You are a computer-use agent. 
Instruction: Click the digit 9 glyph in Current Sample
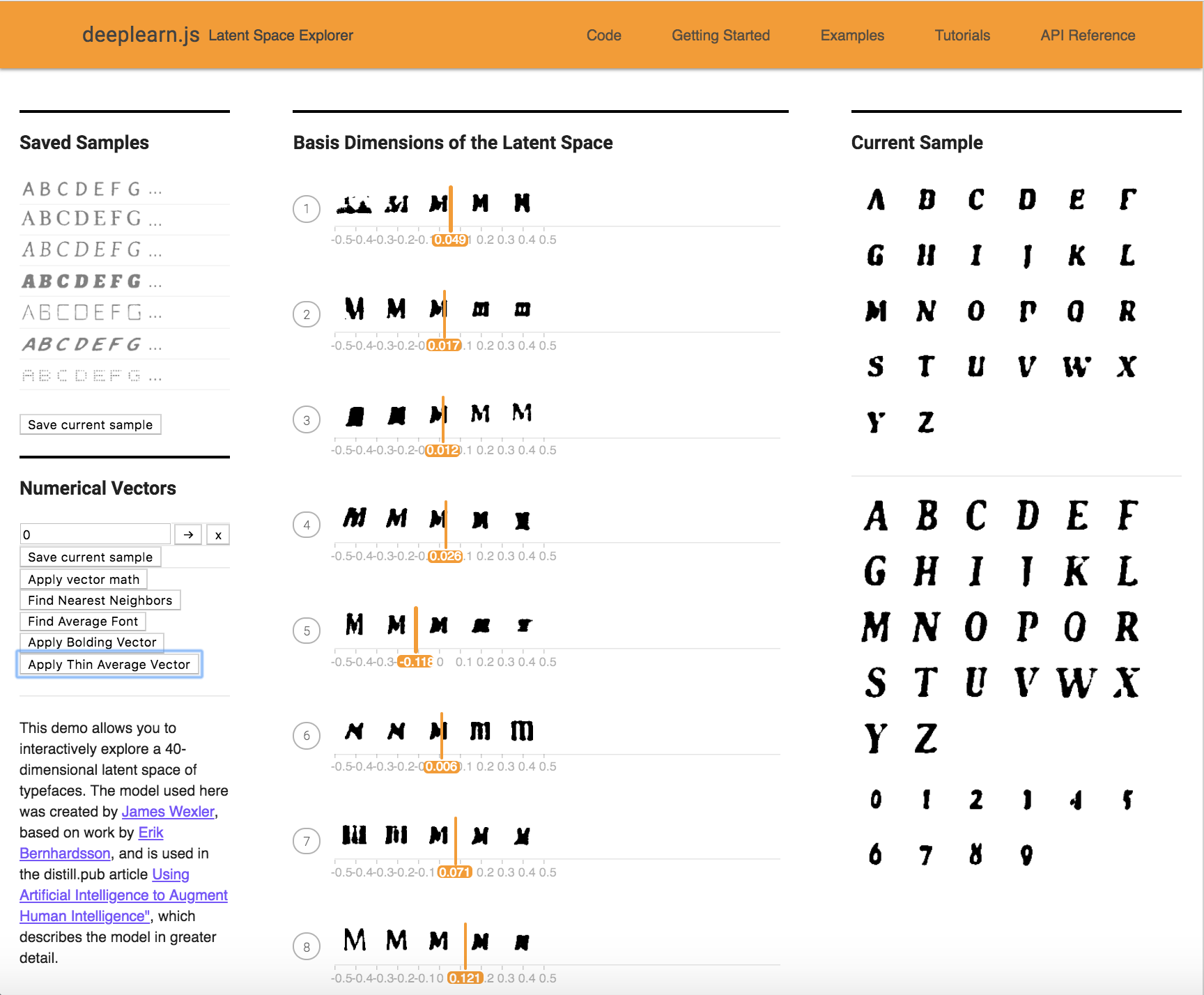click(x=1026, y=855)
